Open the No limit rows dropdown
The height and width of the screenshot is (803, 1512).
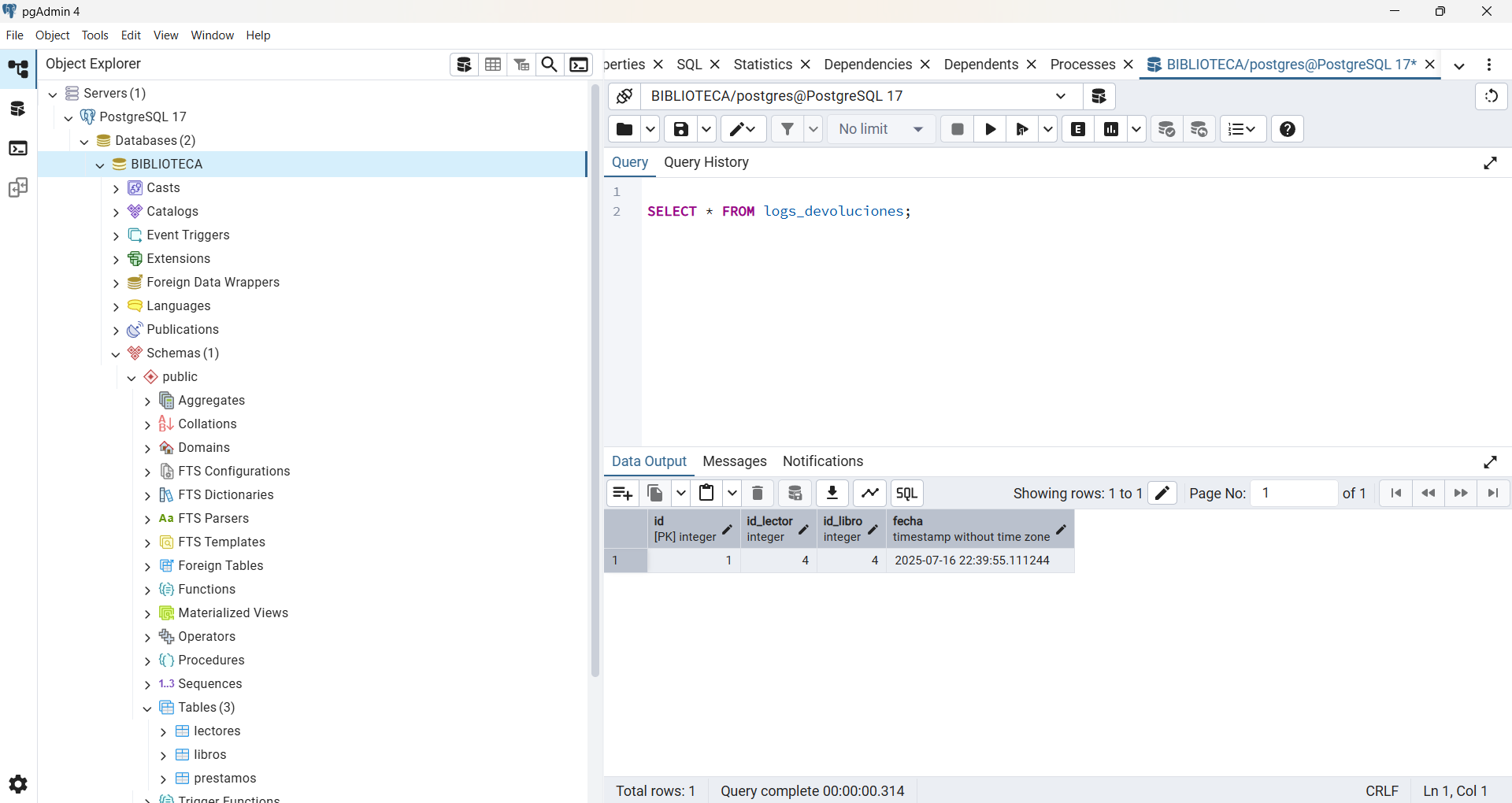point(881,129)
